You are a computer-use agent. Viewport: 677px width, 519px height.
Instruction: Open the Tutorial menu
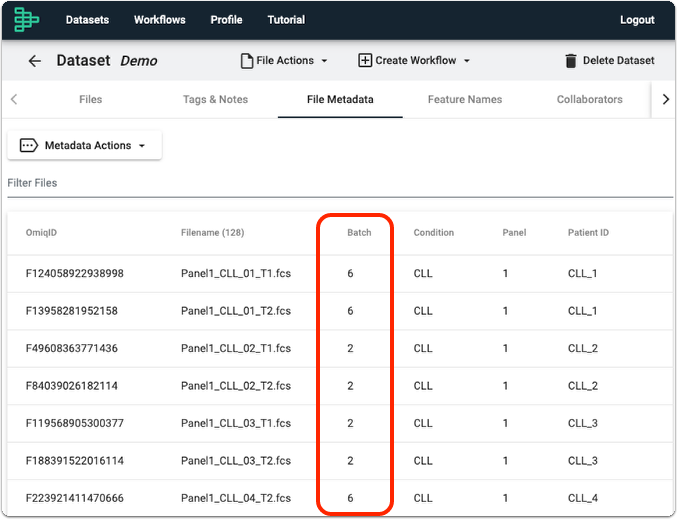[286, 20]
